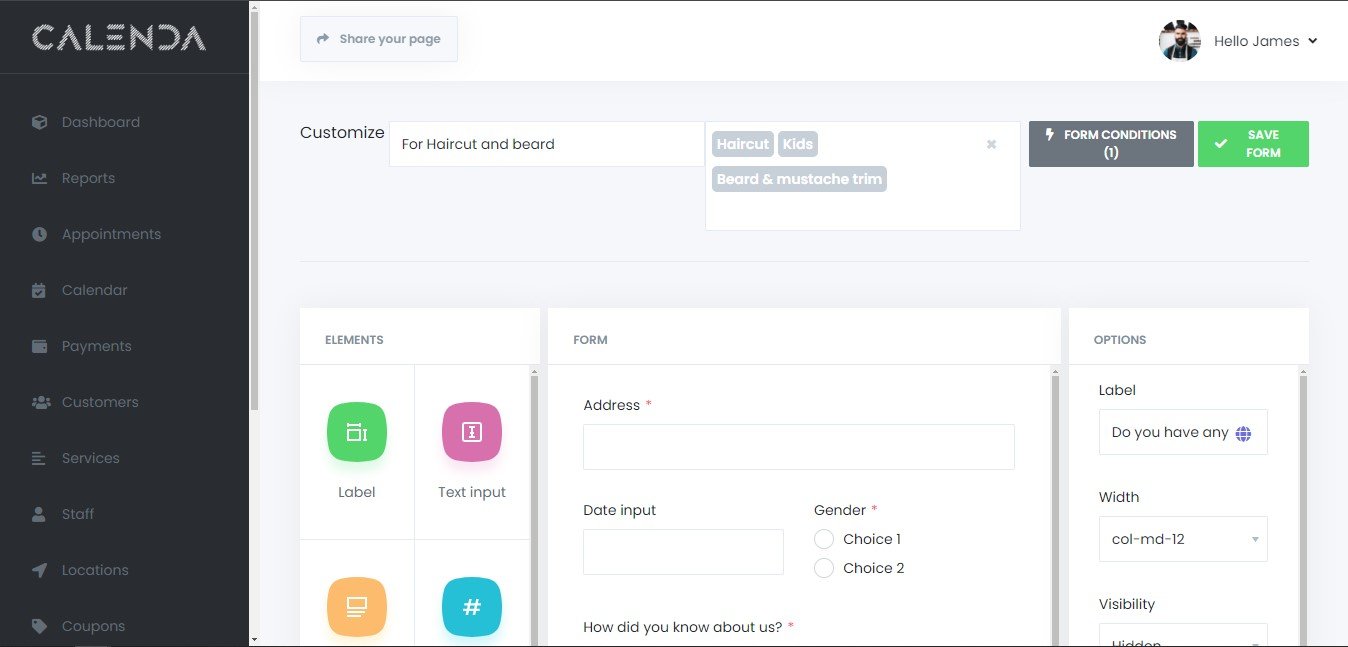Click the Calendar icon in sidebar
1348x647 pixels.
click(x=40, y=290)
